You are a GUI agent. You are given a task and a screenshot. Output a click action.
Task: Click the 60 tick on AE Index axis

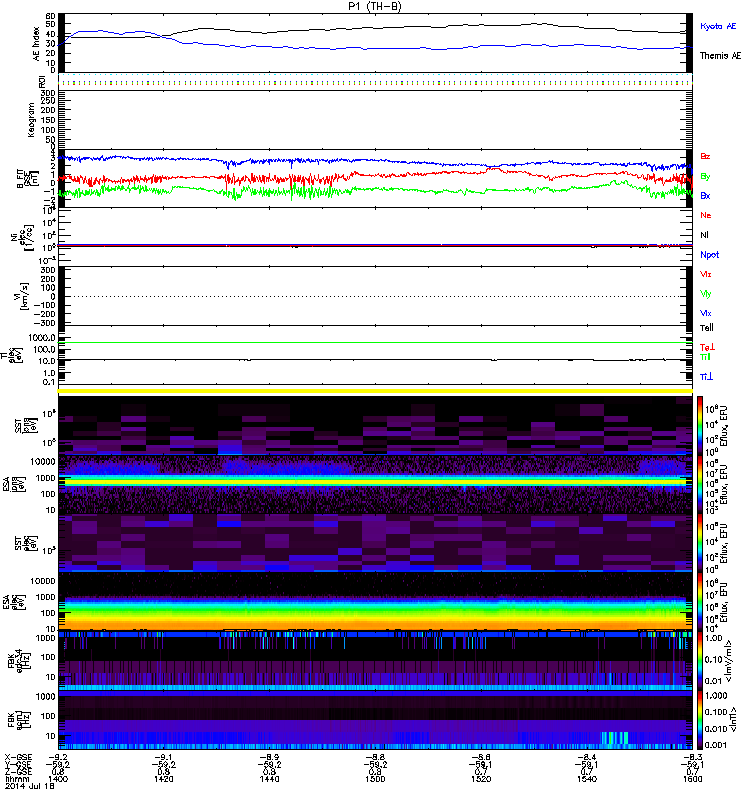50,16
